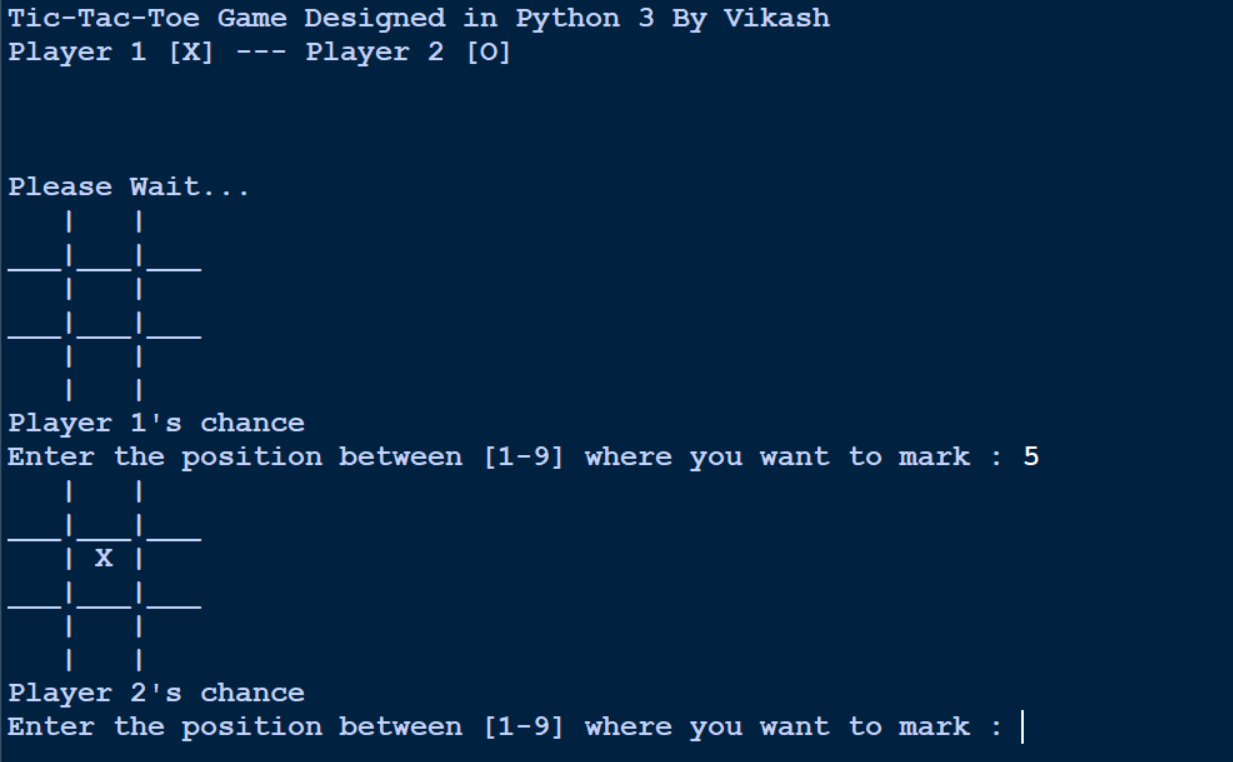Click the name 'Vikash' in the title
Screen dimensions: 1233x762
tap(777, 18)
